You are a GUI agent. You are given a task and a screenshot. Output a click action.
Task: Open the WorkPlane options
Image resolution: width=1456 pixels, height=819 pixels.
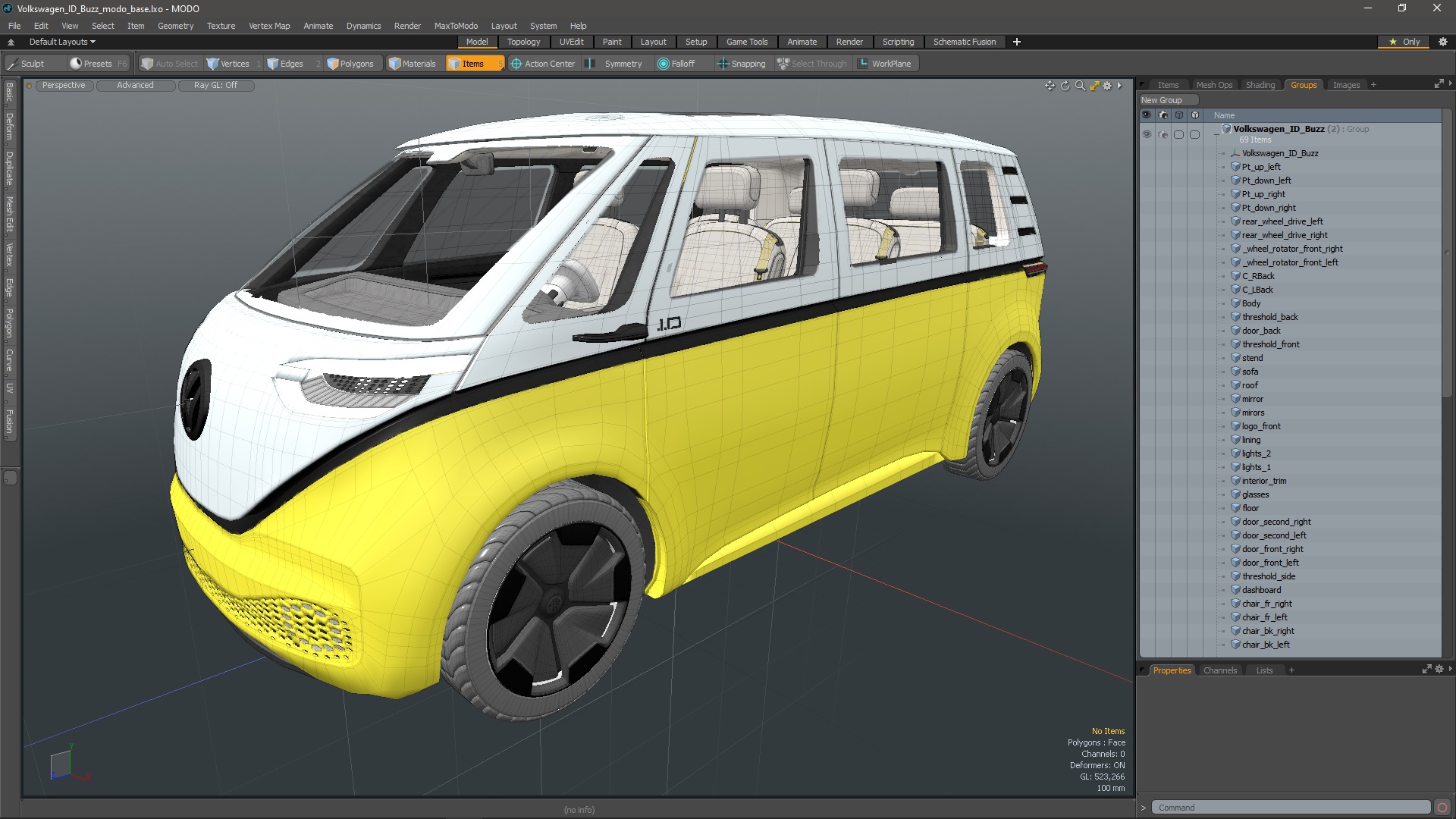click(885, 64)
